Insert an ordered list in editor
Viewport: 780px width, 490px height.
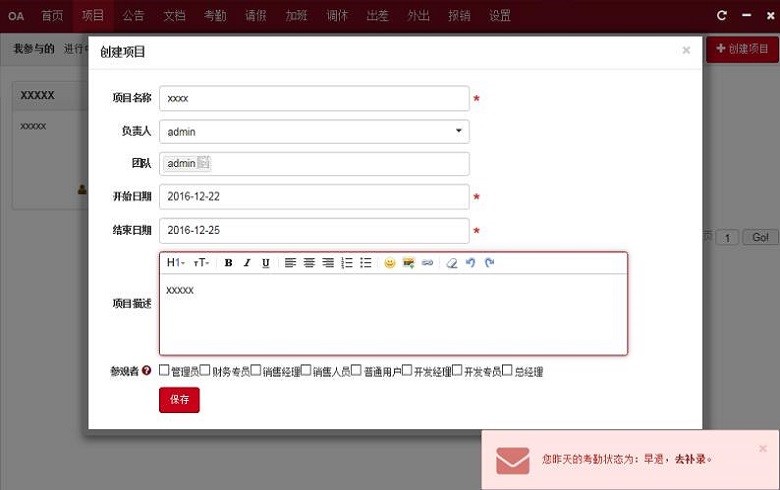tap(347, 263)
